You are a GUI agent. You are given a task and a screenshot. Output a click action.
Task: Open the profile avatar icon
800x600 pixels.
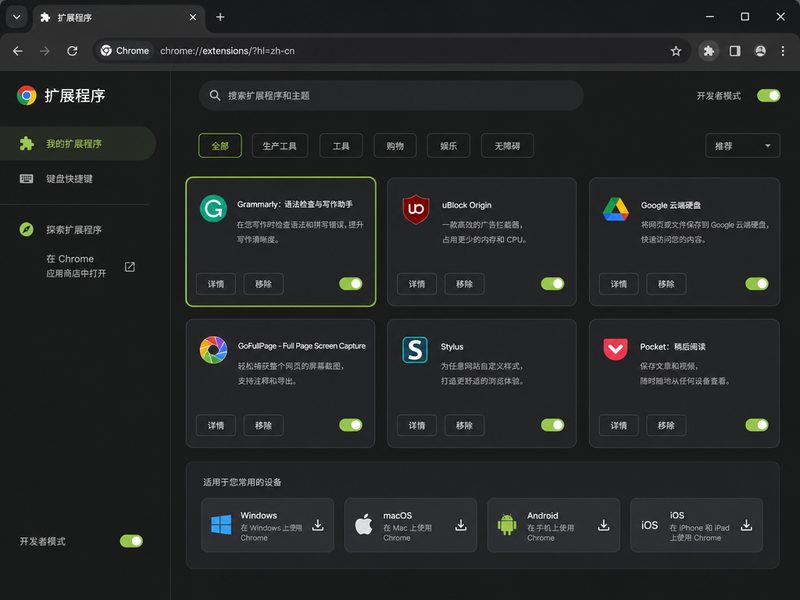760,51
